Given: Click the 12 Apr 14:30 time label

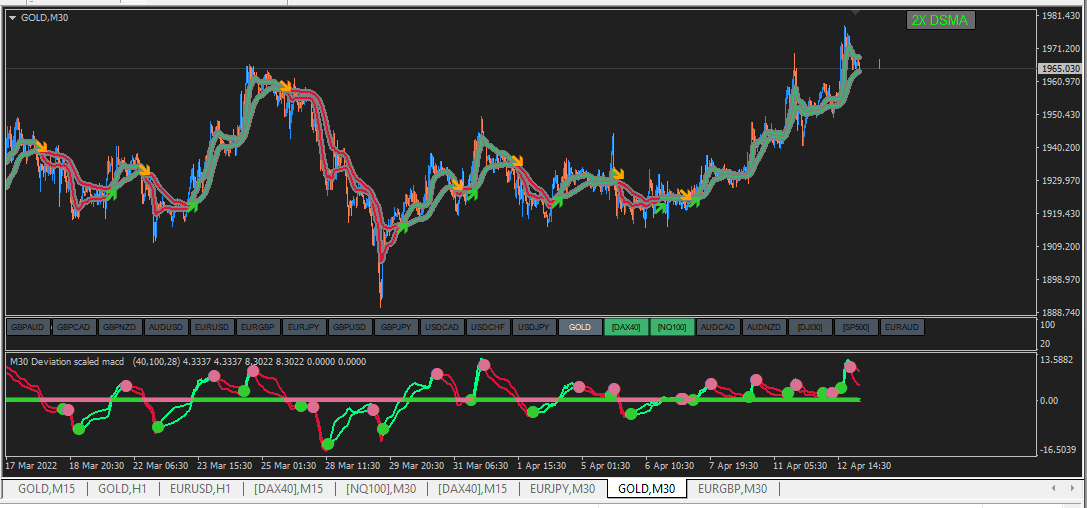Looking at the screenshot, I should point(864,466).
